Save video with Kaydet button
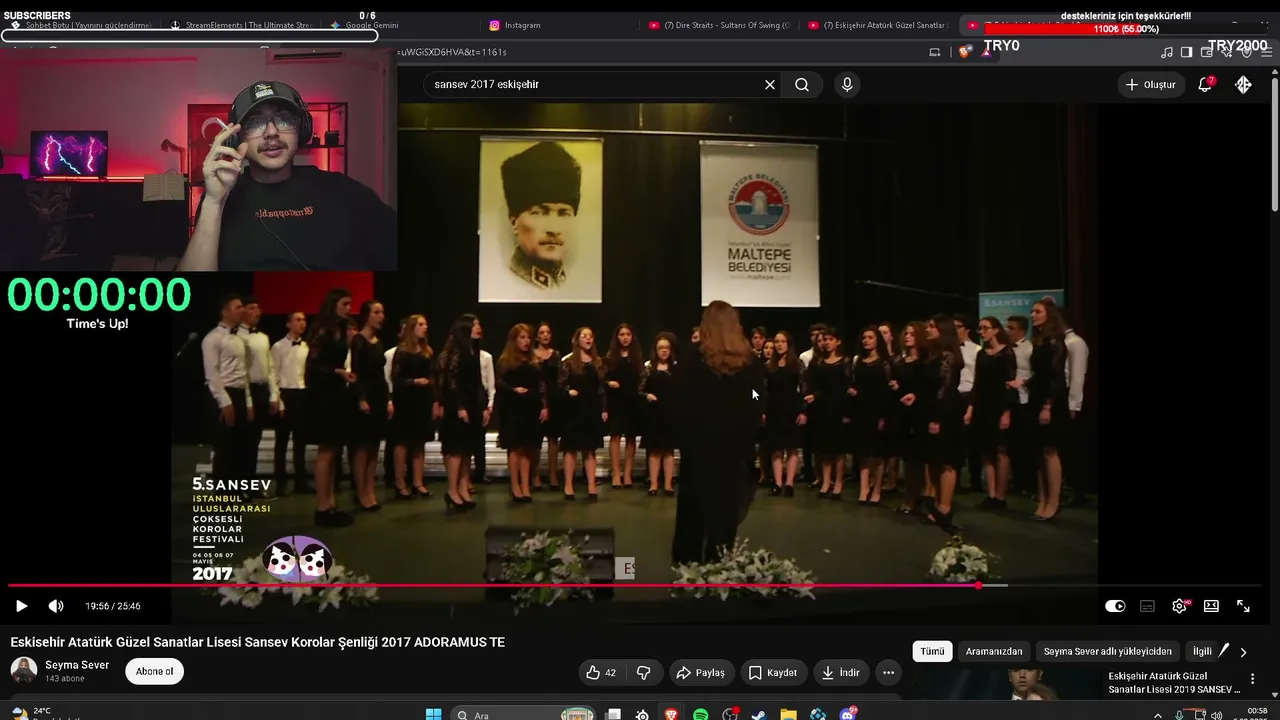 773,673
